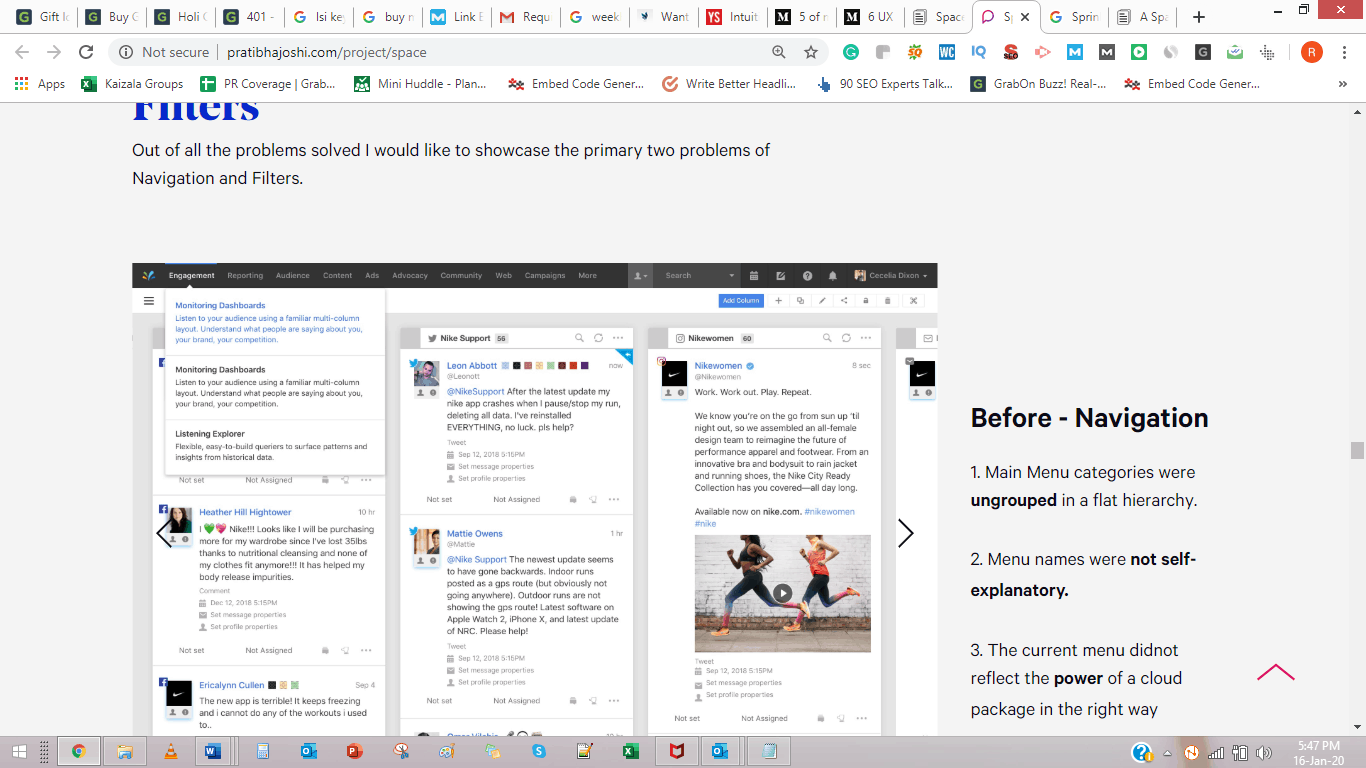The image size is (1366, 768).
Task: Click the pink scroll-to-top arrow icon
Action: tap(1275, 673)
